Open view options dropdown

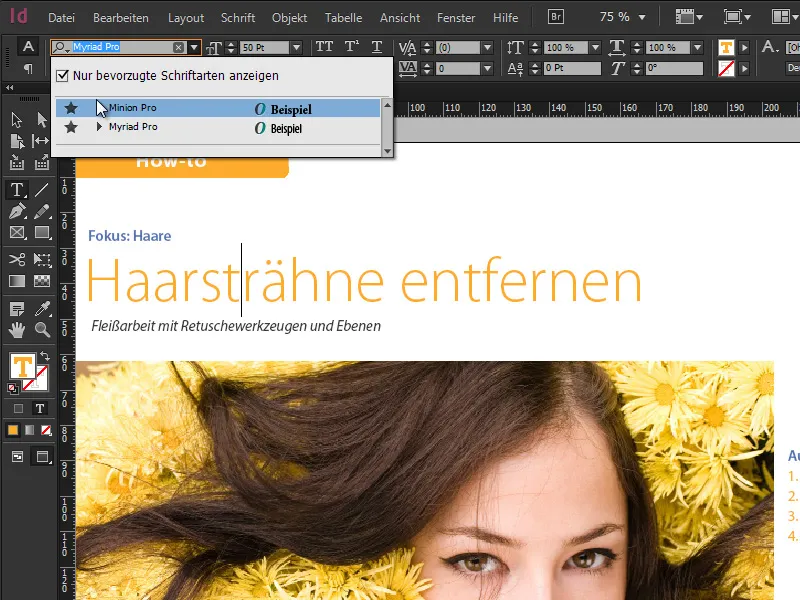(689, 17)
